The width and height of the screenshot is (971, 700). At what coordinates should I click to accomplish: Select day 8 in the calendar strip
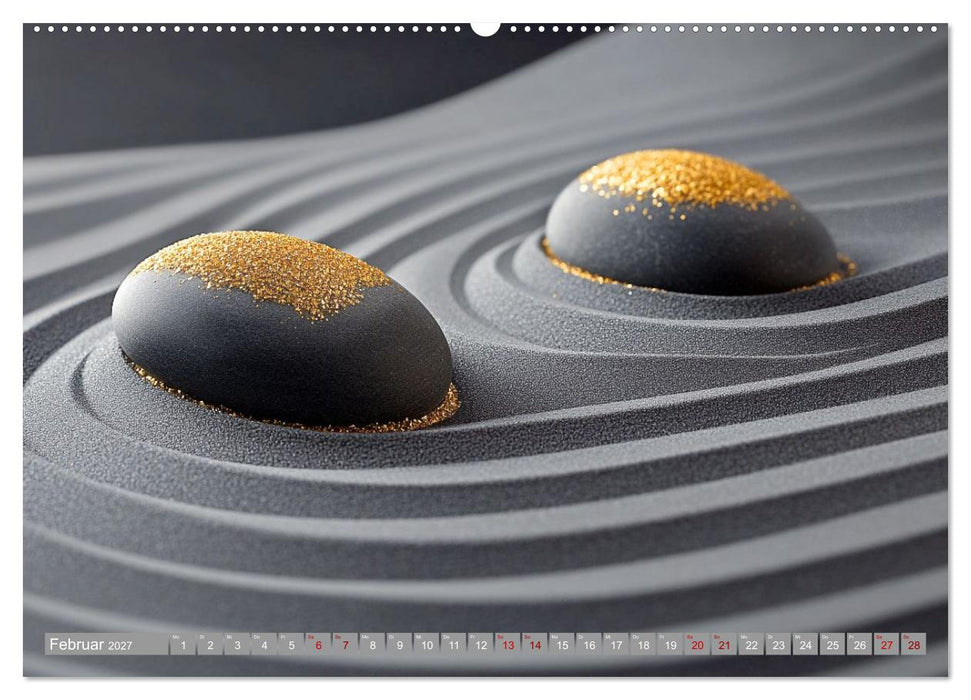tap(372, 644)
